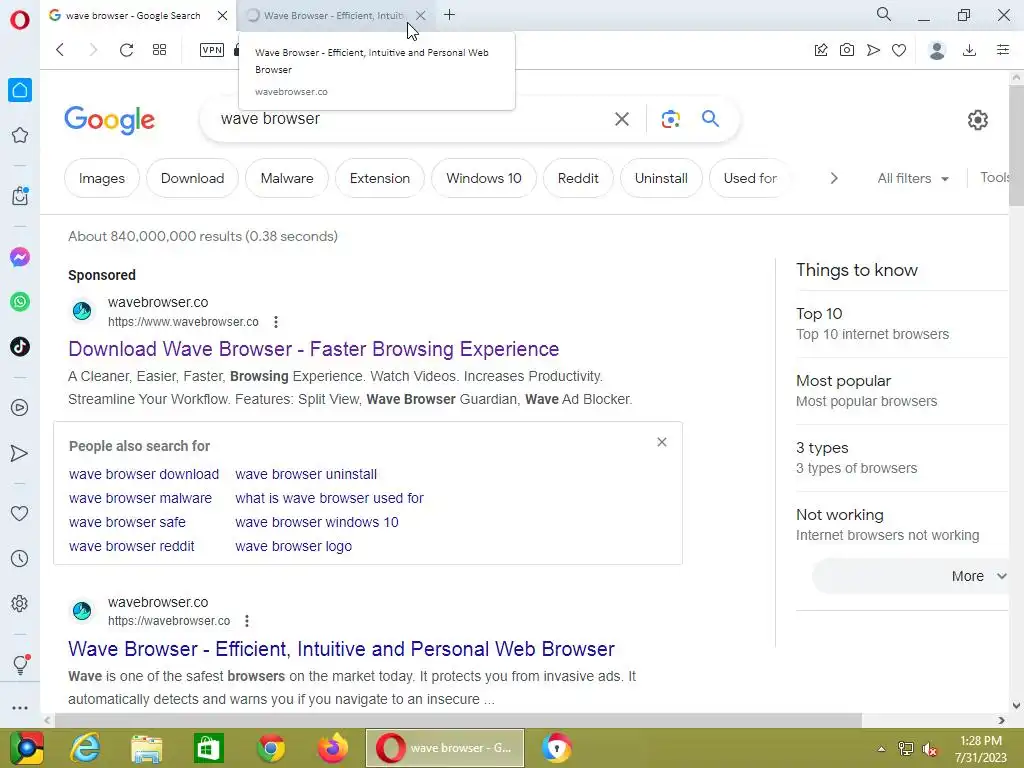Dismiss the People also search for box
The width and height of the screenshot is (1024, 768).
pyautogui.click(x=662, y=442)
